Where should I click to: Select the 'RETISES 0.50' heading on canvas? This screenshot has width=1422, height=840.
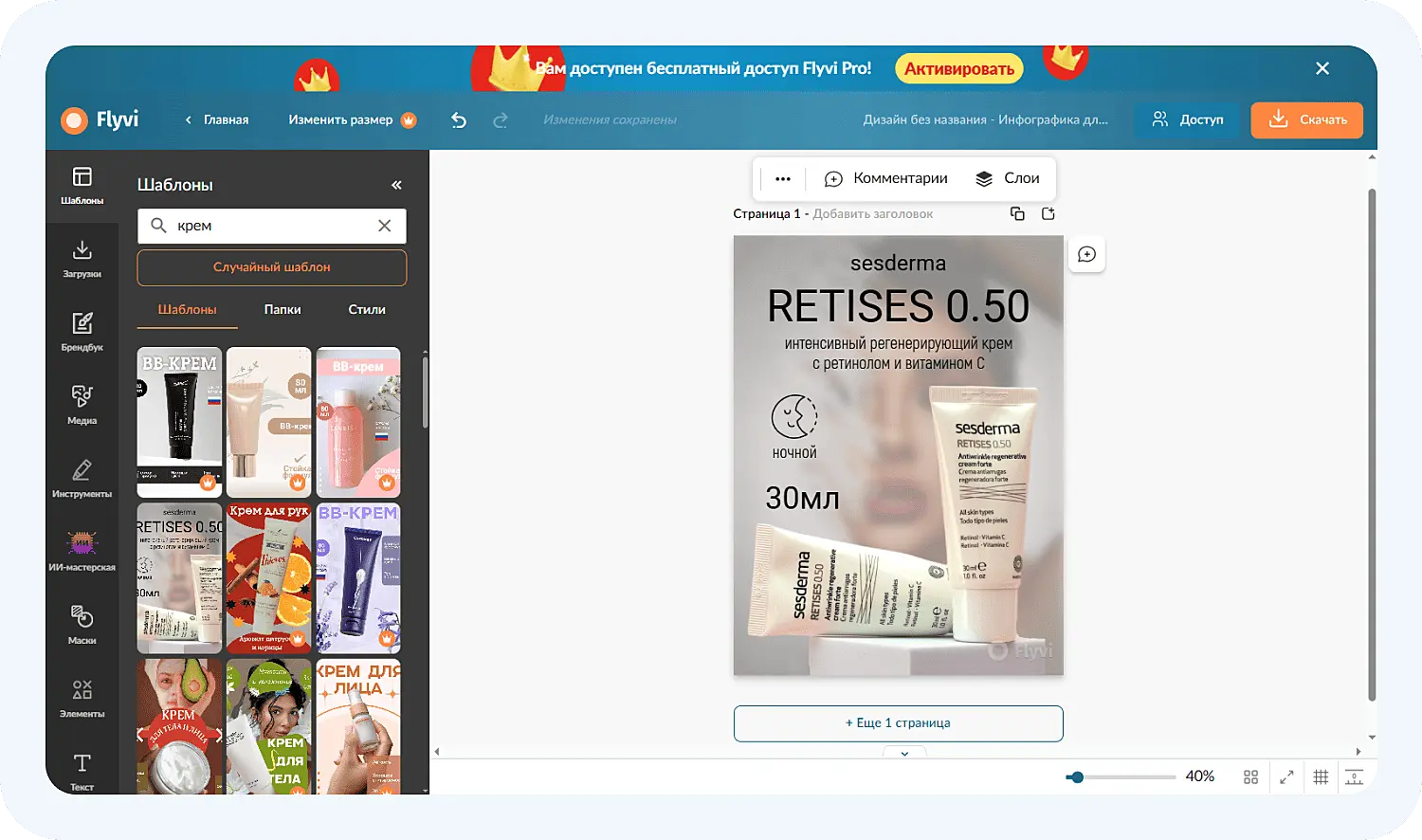[x=898, y=306]
